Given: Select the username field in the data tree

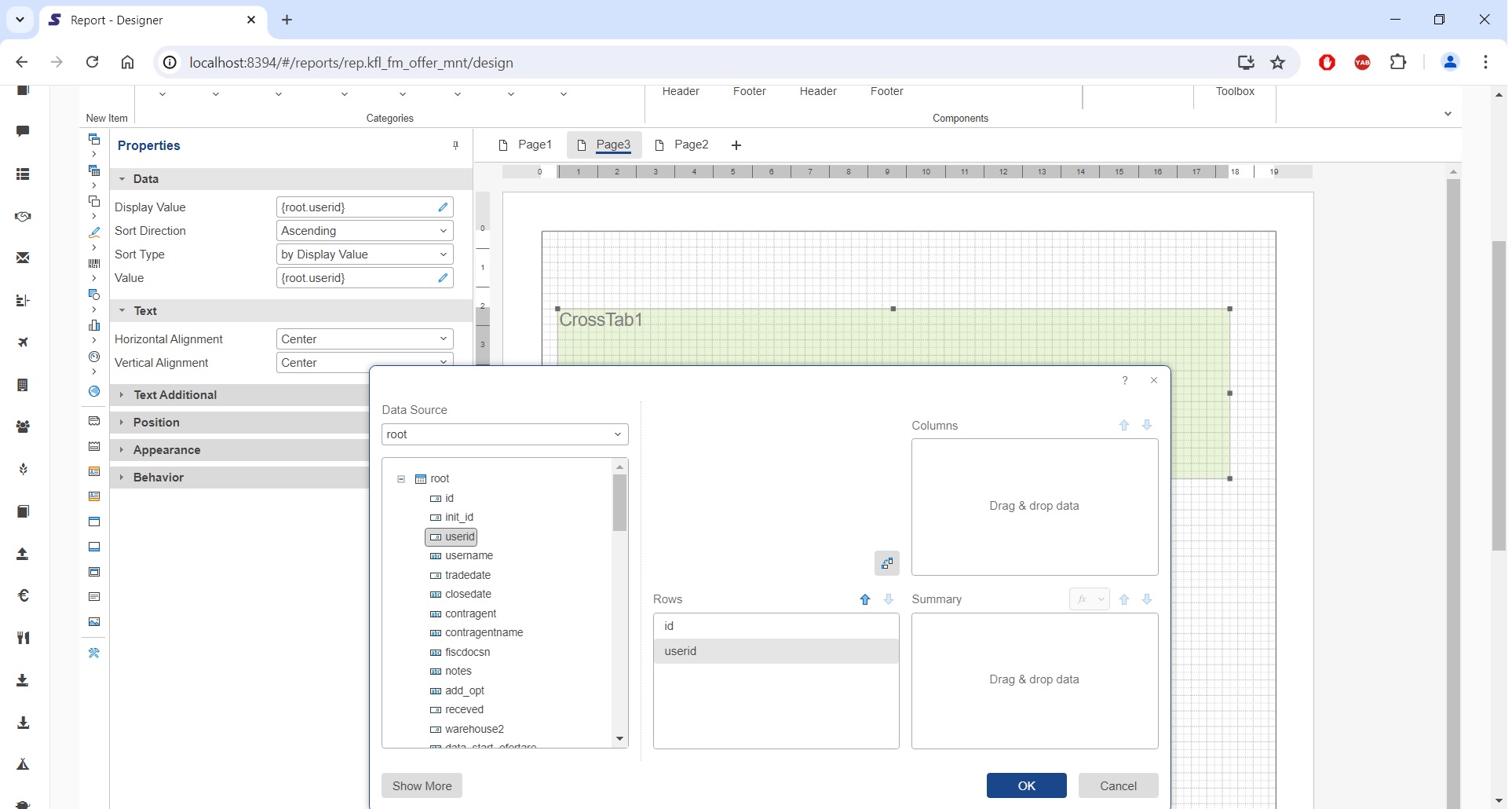Looking at the screenshot, I should pos(462,556).
